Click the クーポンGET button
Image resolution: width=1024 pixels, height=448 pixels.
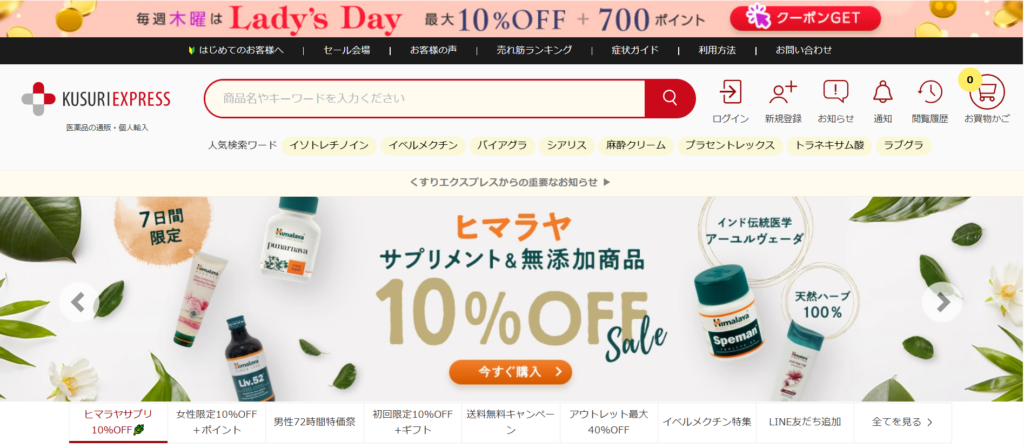(x=805, y=18)
